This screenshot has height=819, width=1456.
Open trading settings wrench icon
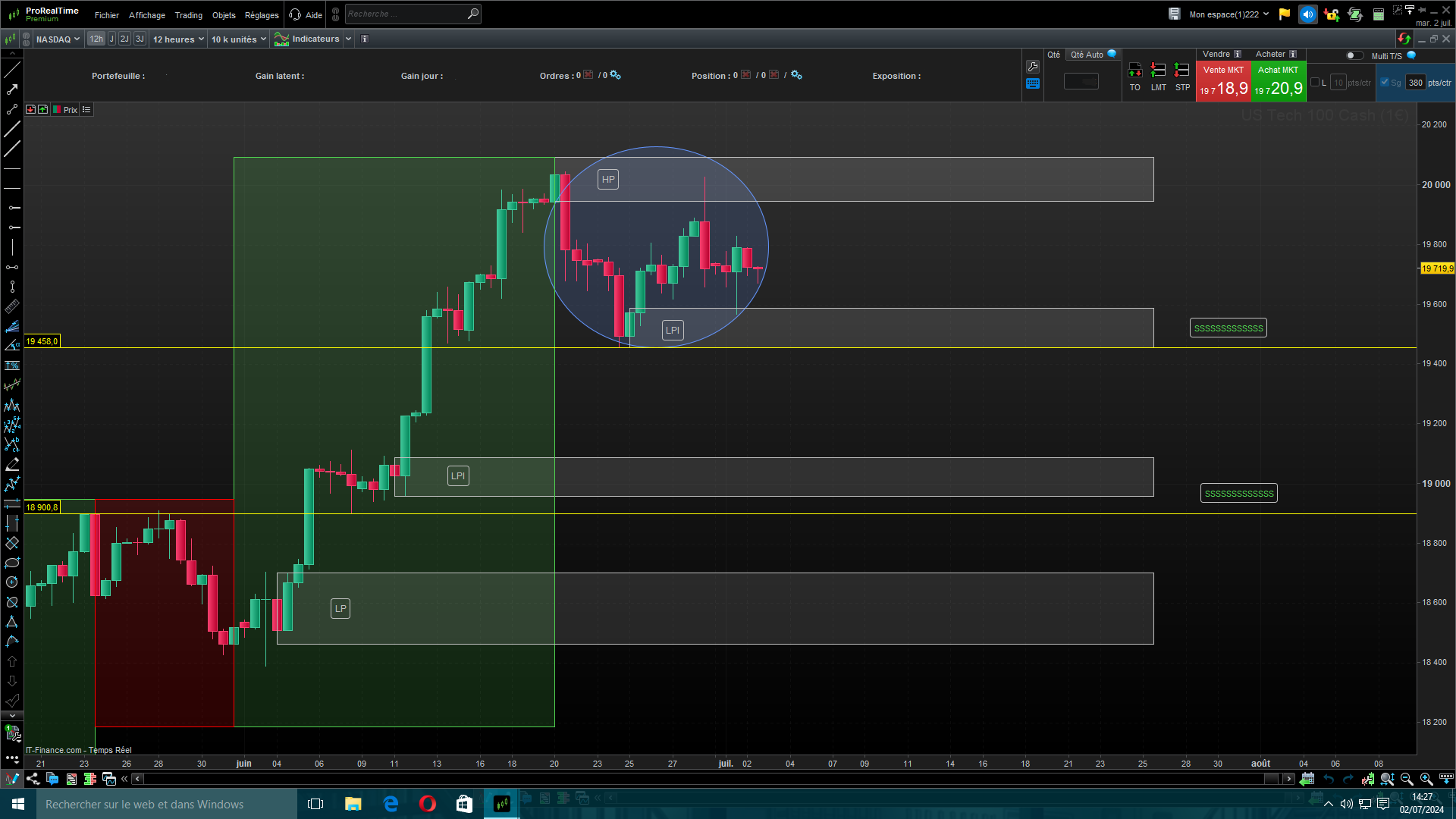click(1033, 67)
